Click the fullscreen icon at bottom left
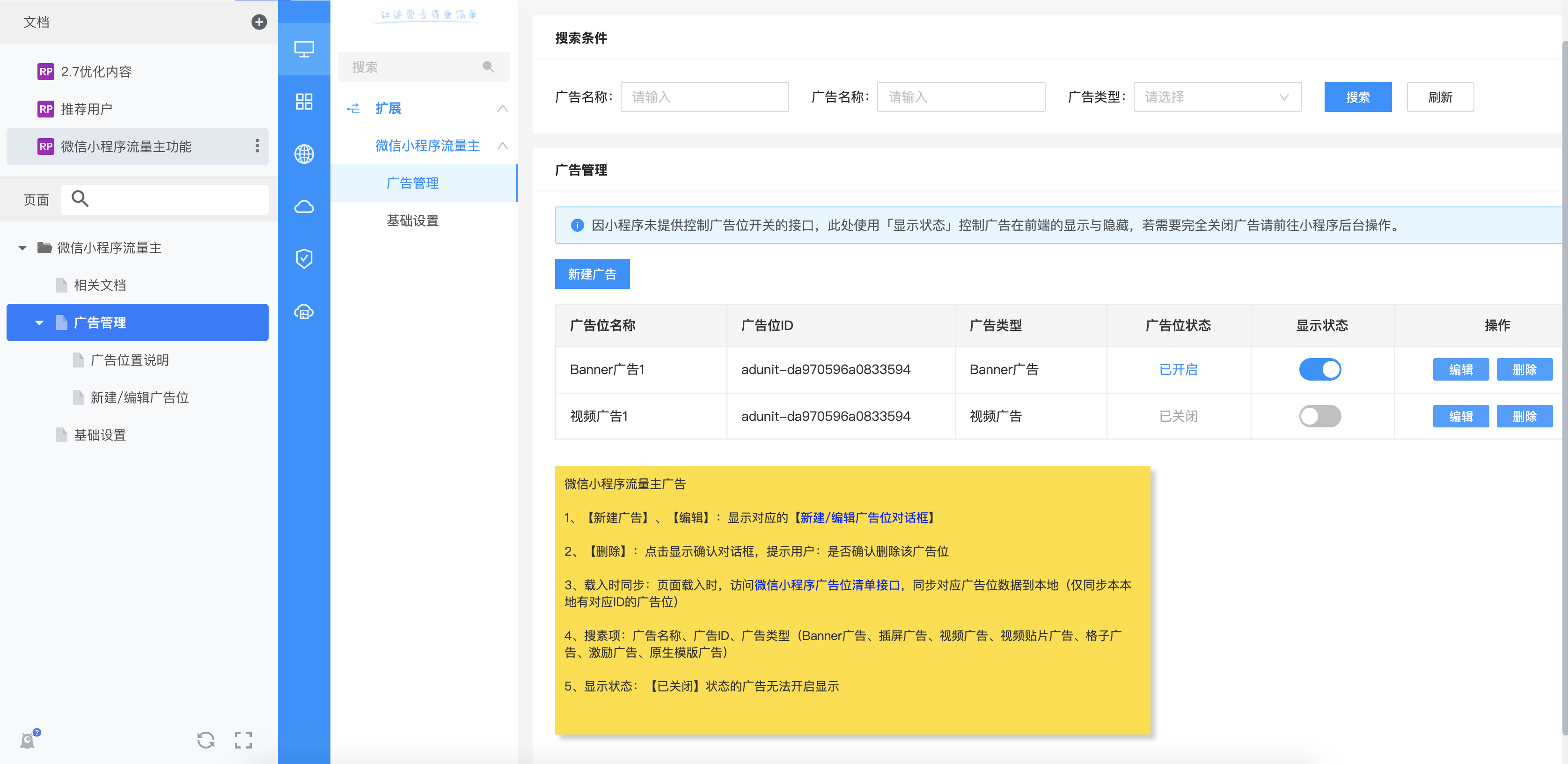This screenshot has width=1568, height=764. [x=243, y=740]
